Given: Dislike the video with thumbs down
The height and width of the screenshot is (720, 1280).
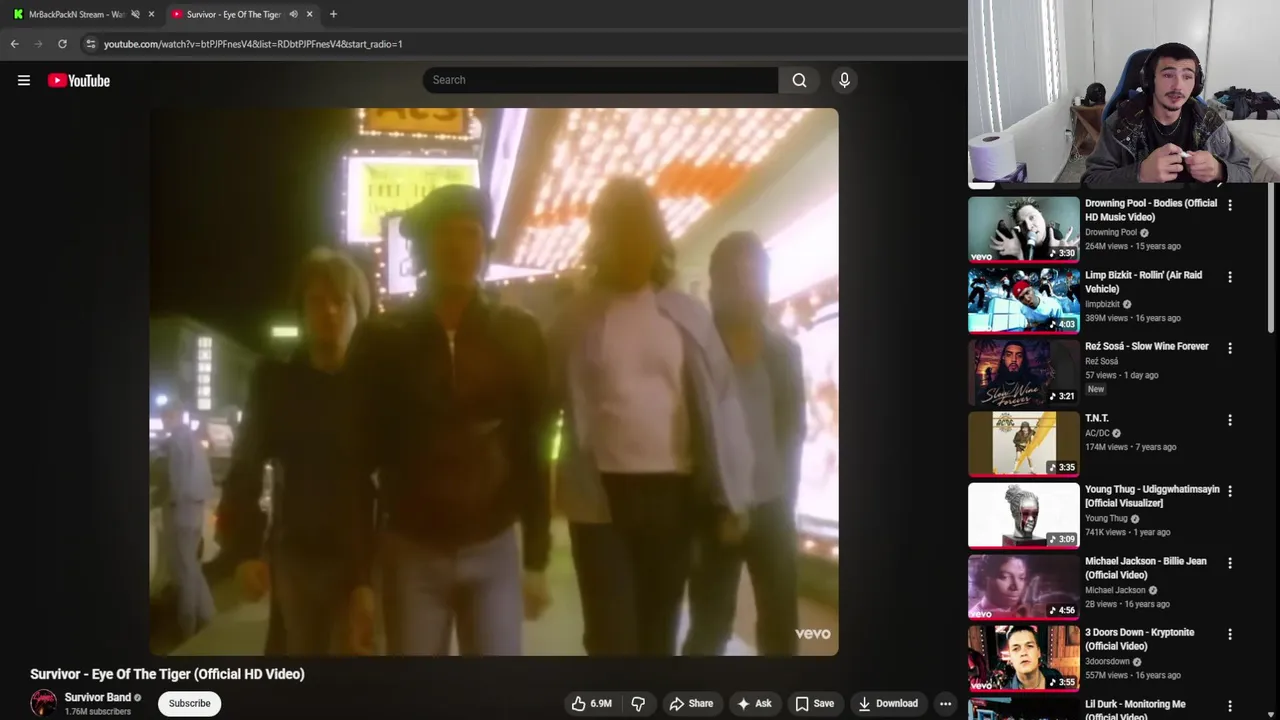Looking at the screenshot, I should [x=638, y=704].
